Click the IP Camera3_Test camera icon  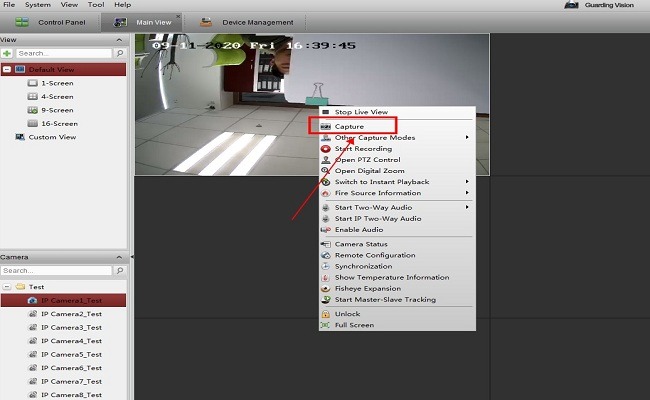click(32, 327)
